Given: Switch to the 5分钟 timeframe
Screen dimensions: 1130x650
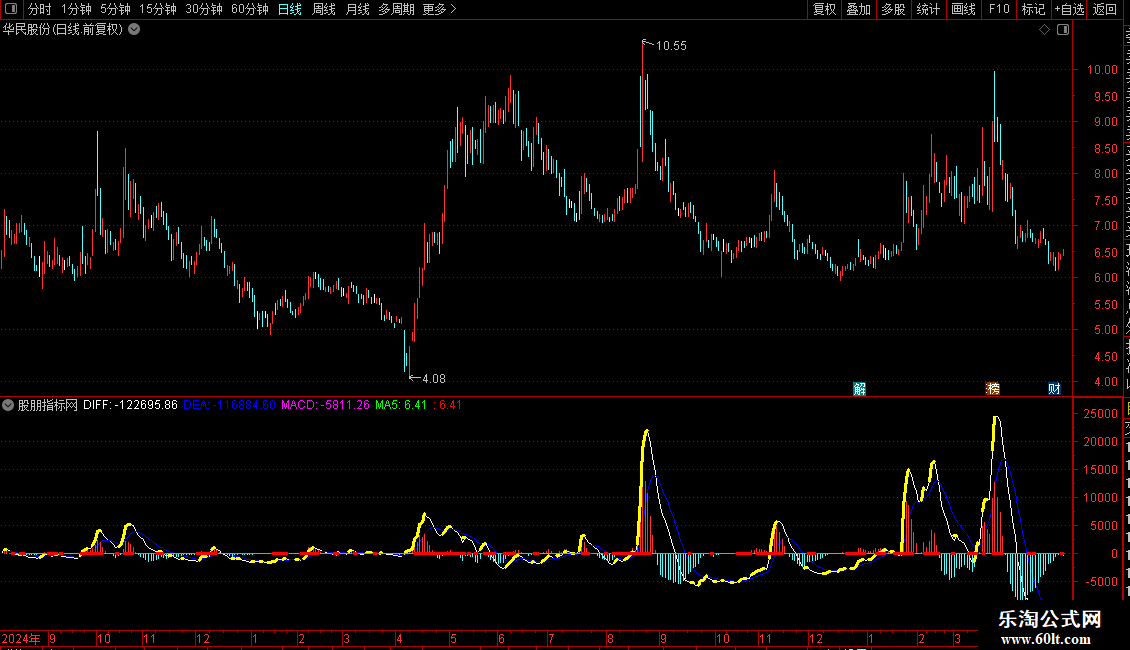Looking at the screenshot, I should [115, 9].
